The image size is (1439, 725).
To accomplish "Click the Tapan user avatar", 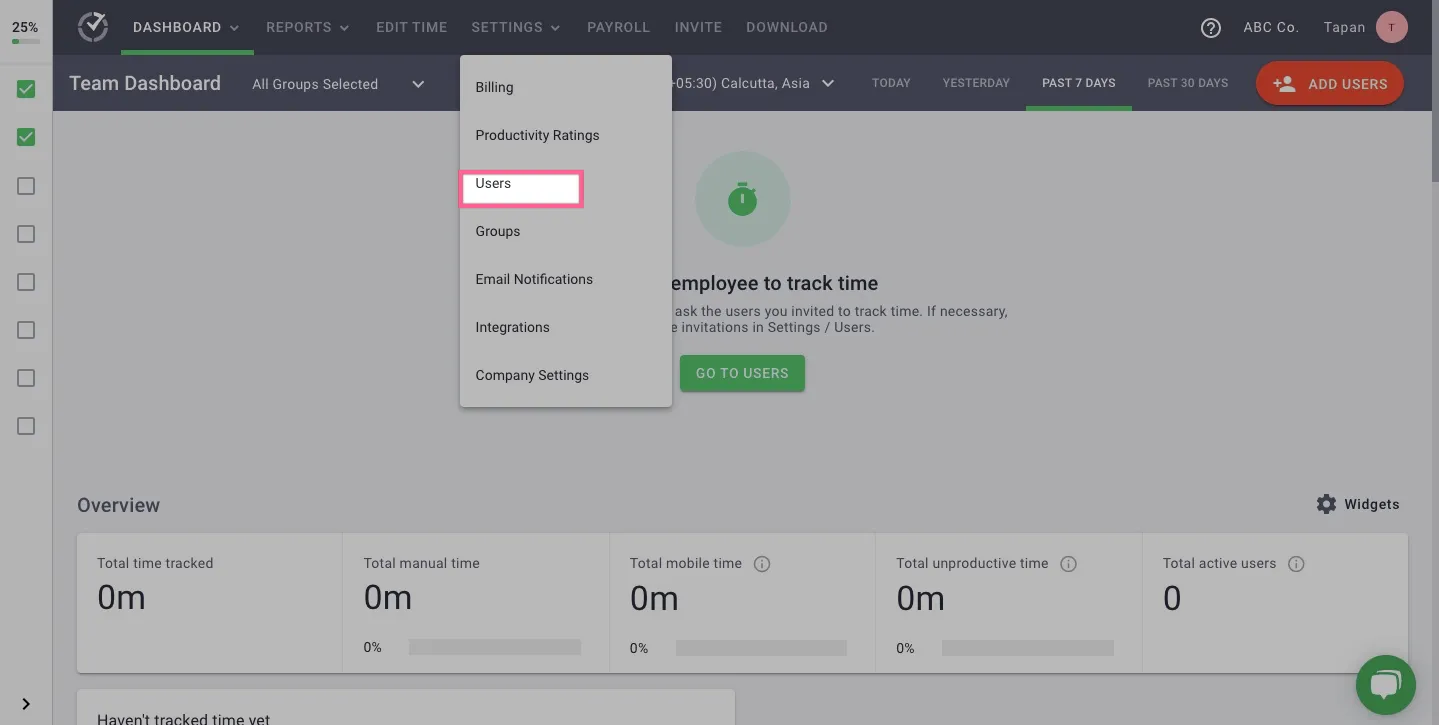I will pyautogui.click(x=1391, y=27).
